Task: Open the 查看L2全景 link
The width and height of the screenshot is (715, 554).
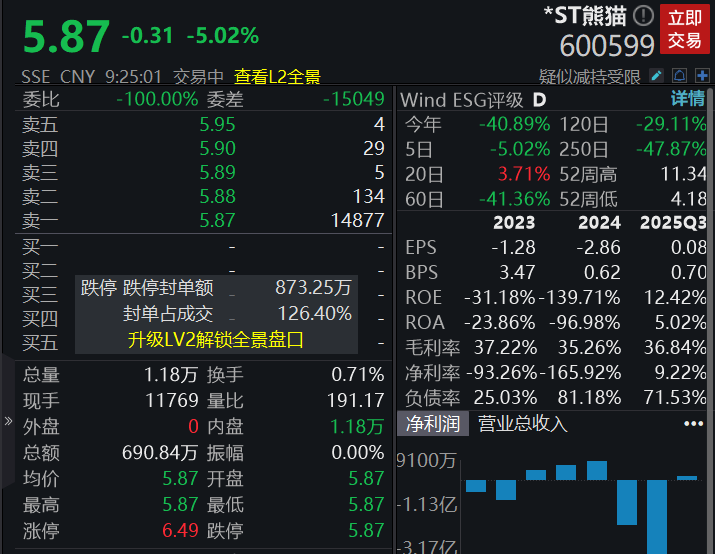Action: click(x=277, y=76)
